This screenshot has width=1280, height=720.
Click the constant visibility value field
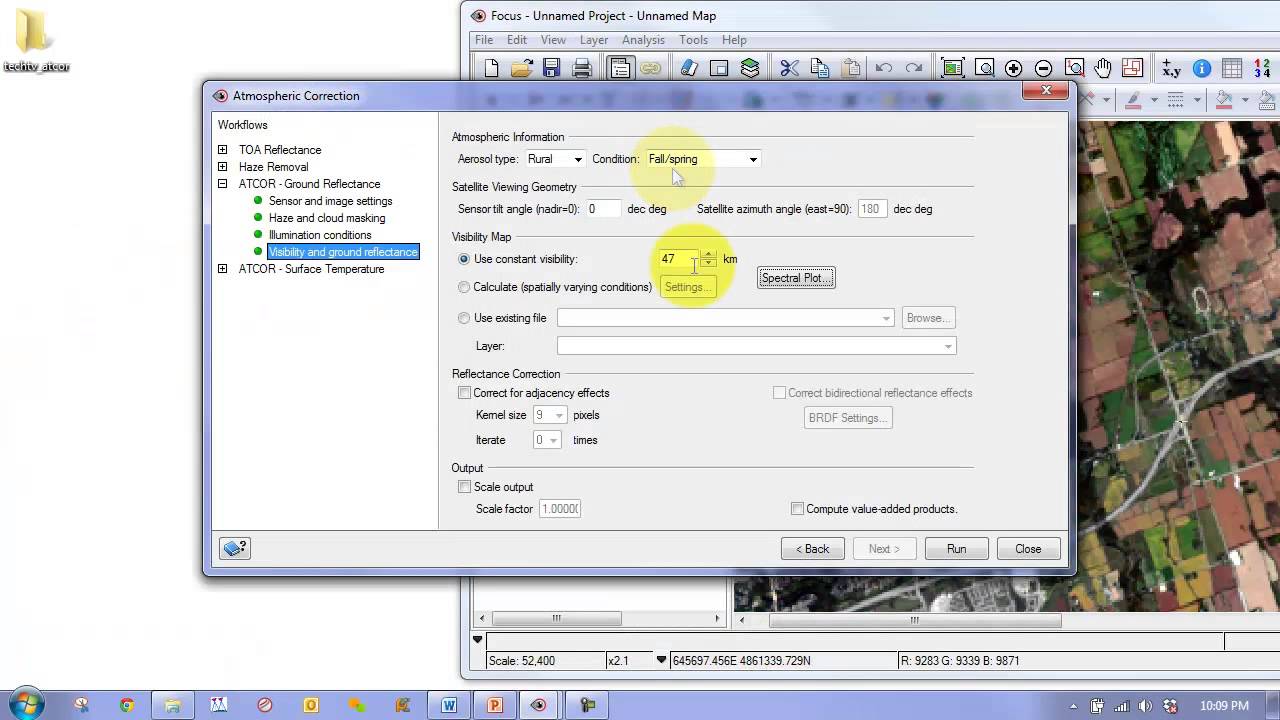pyautogui.click(x=678, y=259)
